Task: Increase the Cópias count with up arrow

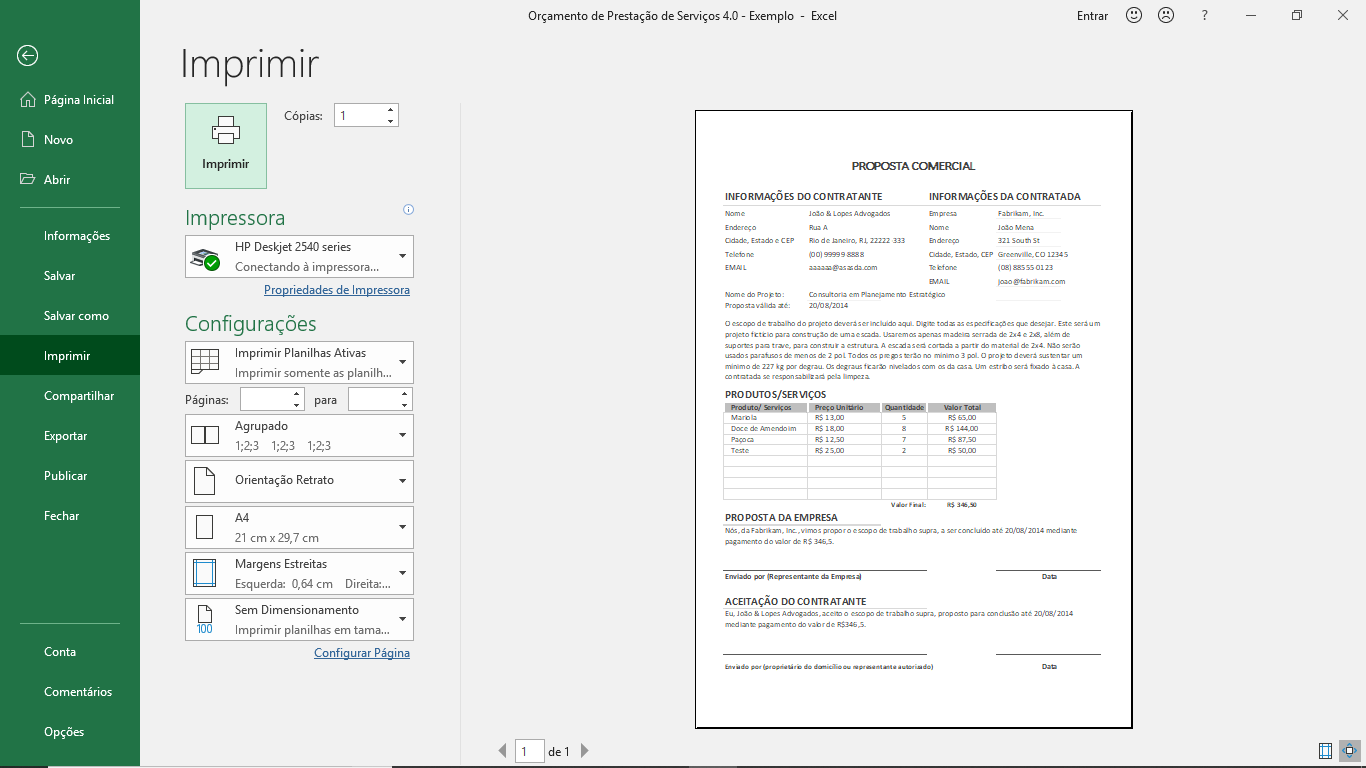Action: 391,109
